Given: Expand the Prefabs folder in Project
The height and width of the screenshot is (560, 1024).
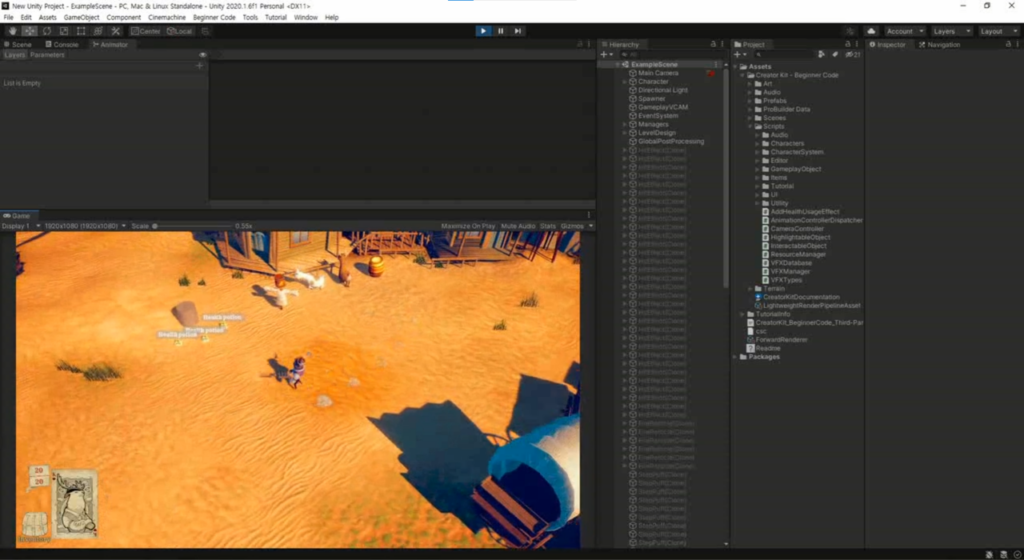Looking at the screenshot, I should 750,101.
